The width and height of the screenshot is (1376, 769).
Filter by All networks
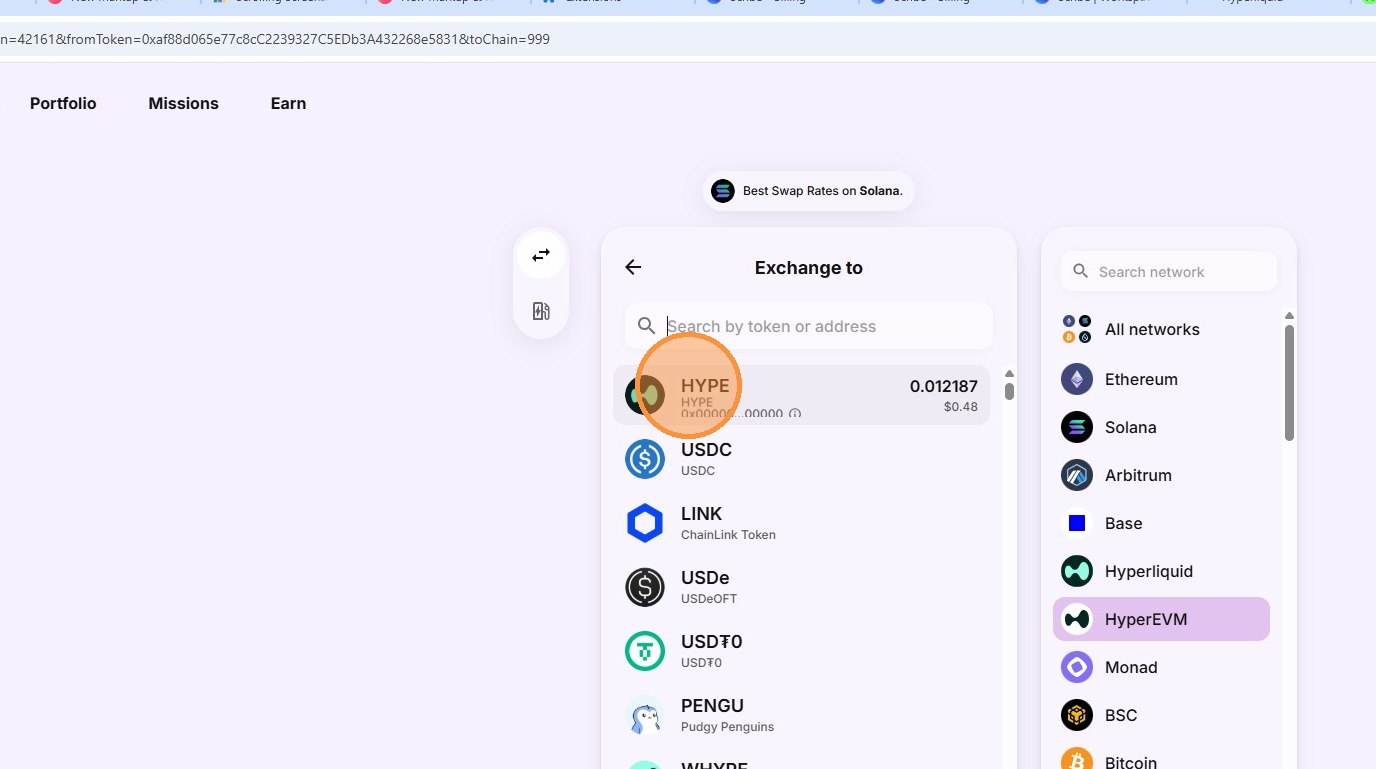(1151, 329)
